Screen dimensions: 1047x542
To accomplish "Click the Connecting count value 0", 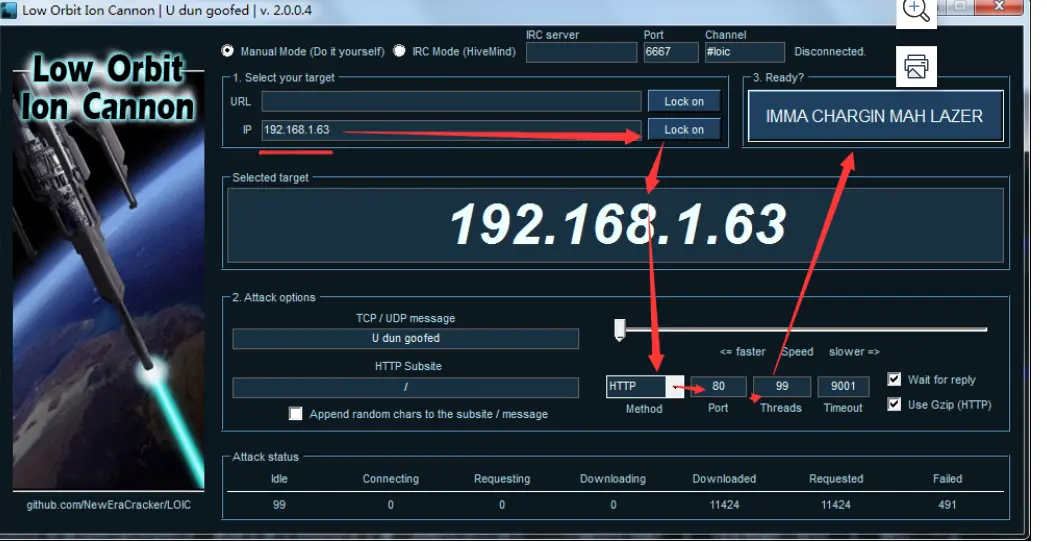I will tap(391, 505).
